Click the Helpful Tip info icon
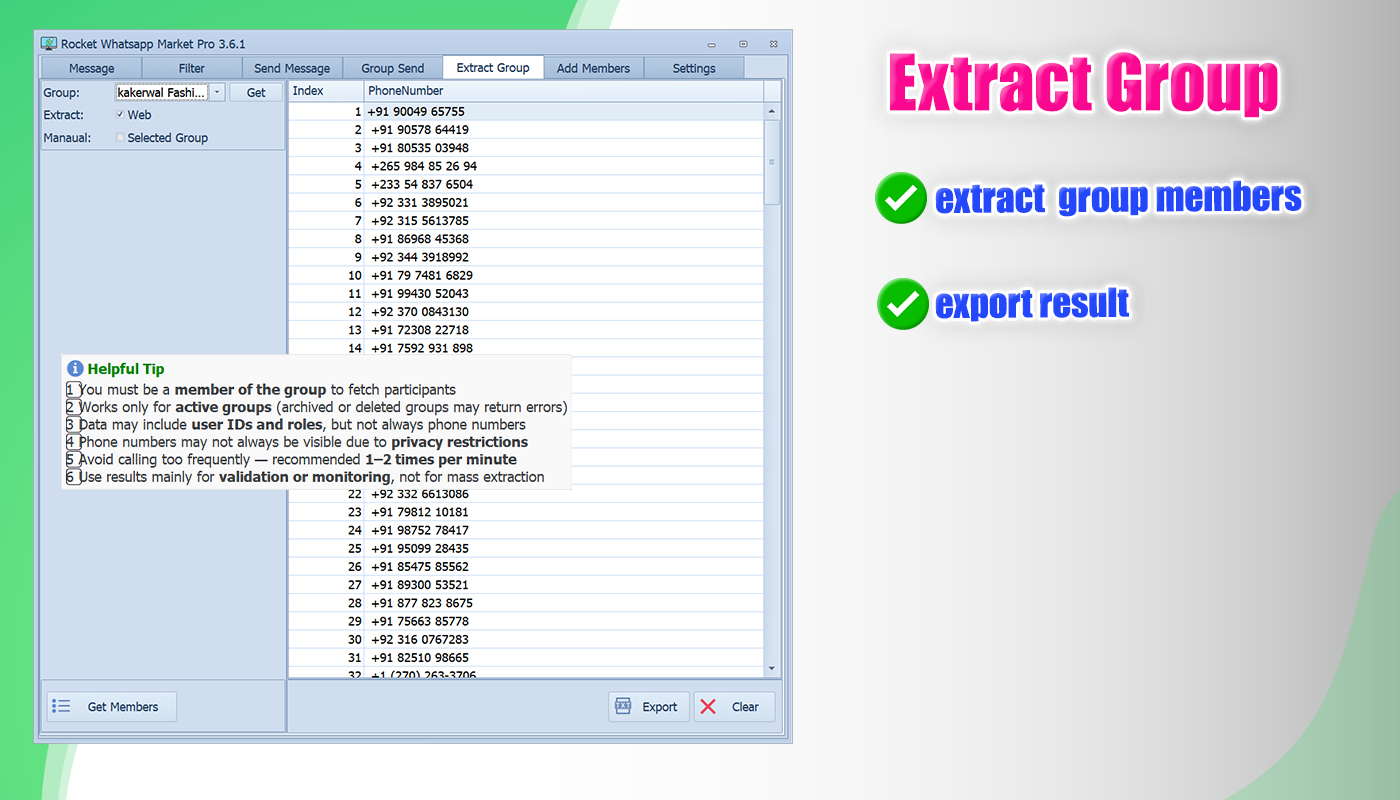Image resolution: width=1400 pixels, height=800 pixels. pos(75,369)
